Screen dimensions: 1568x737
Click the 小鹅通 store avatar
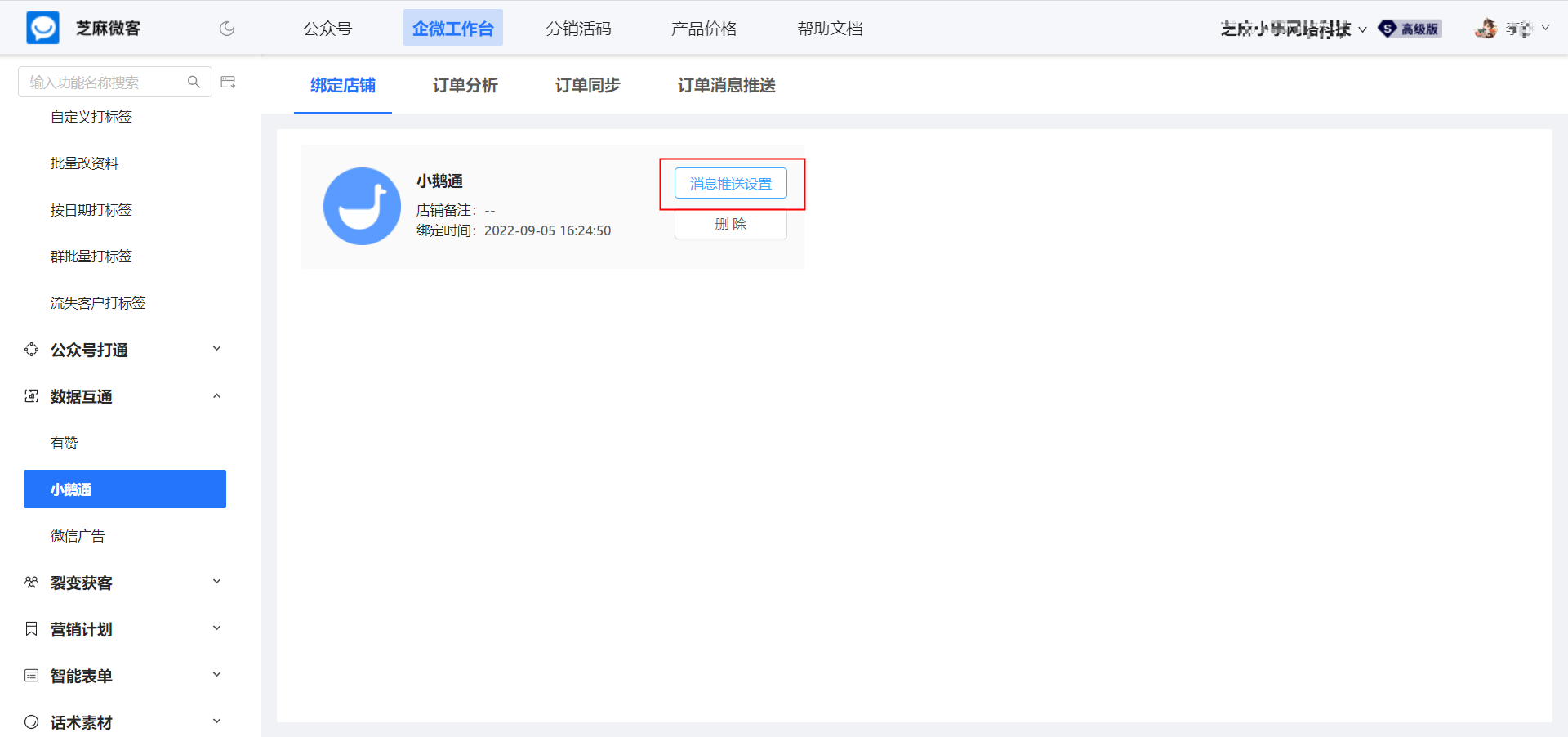[362, 207]
